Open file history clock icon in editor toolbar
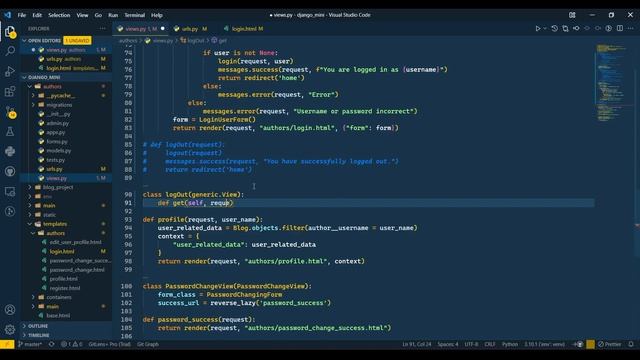The image size is (640, 360). (554, 29)
